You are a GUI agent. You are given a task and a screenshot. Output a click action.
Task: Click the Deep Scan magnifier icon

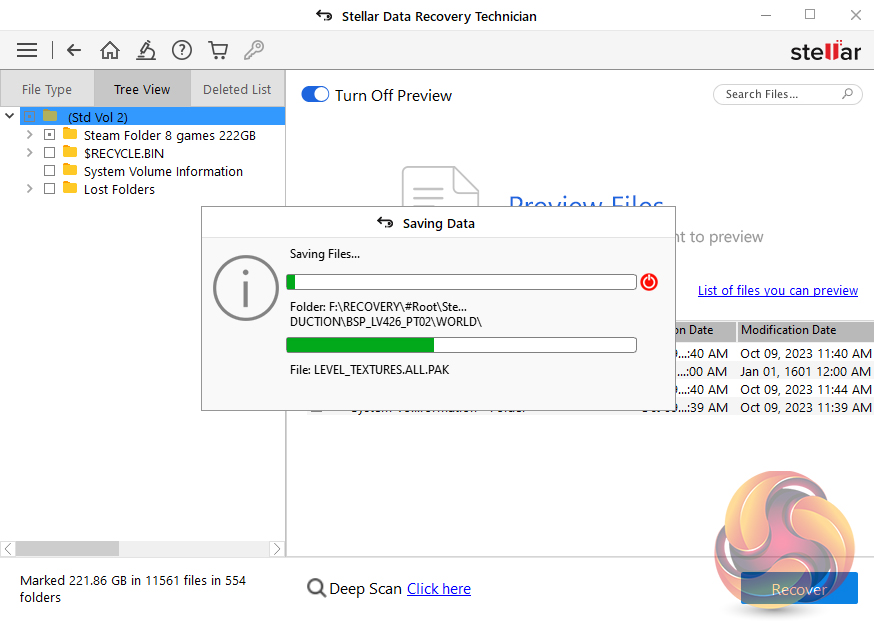tap(316, 588)
